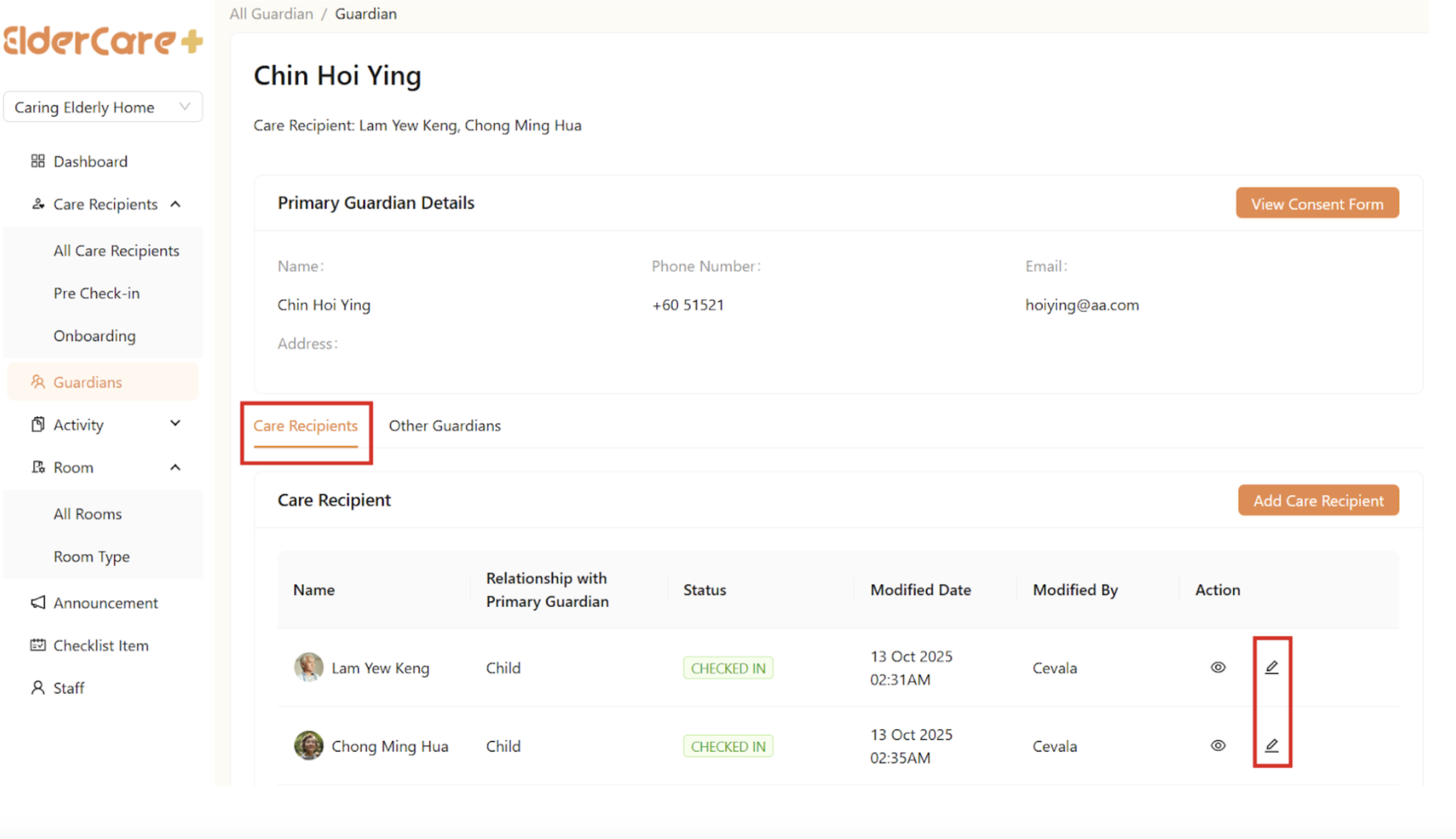Select the Care Recipients tab
The height and width of the screenshot is (839, 1456).
[x=306, y=425]
